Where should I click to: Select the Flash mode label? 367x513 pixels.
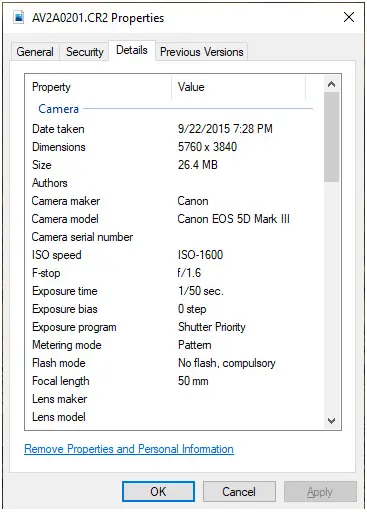point(59,363)
